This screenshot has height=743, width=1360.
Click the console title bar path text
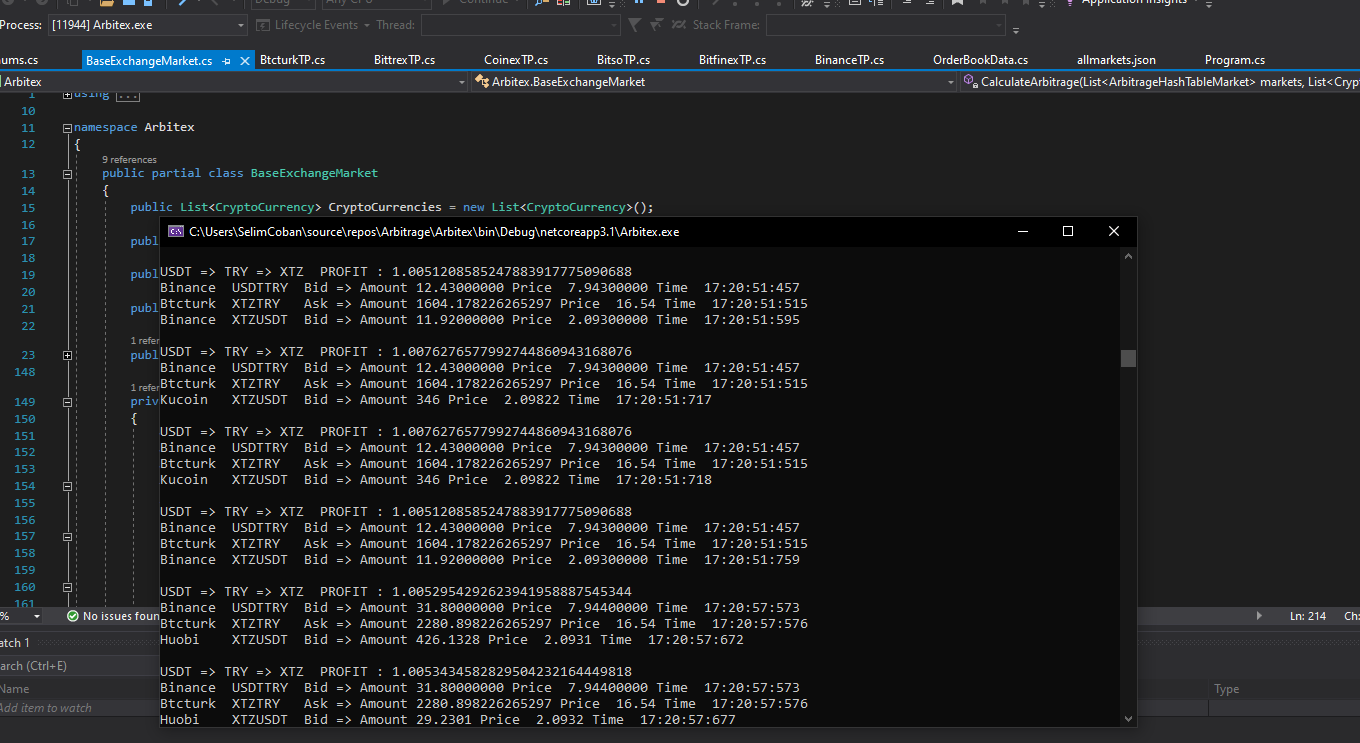coord(434,232)
